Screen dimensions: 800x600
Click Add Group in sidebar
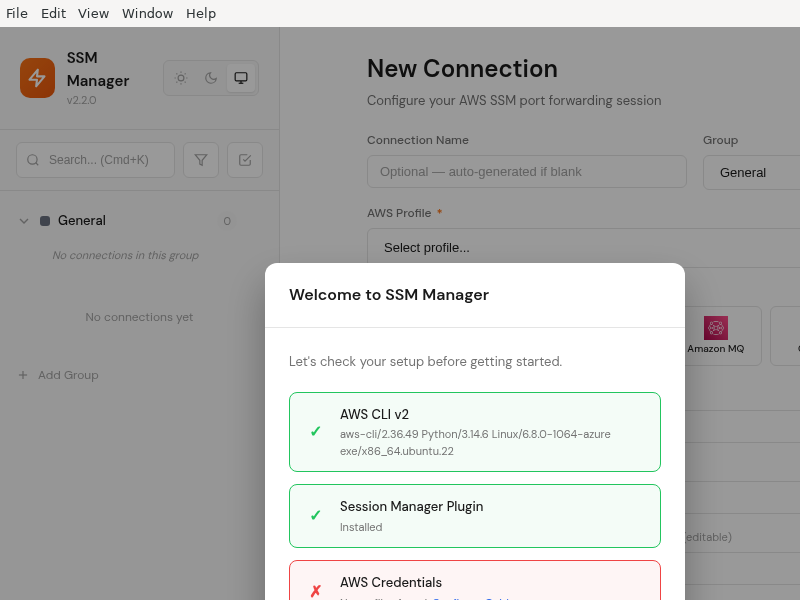(59, 375)
